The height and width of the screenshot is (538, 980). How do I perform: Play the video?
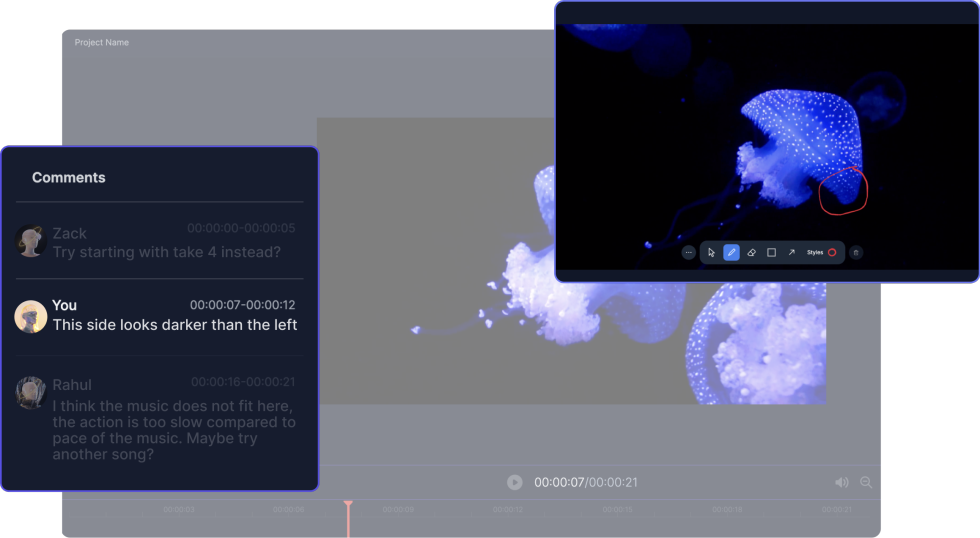point(514,482)
